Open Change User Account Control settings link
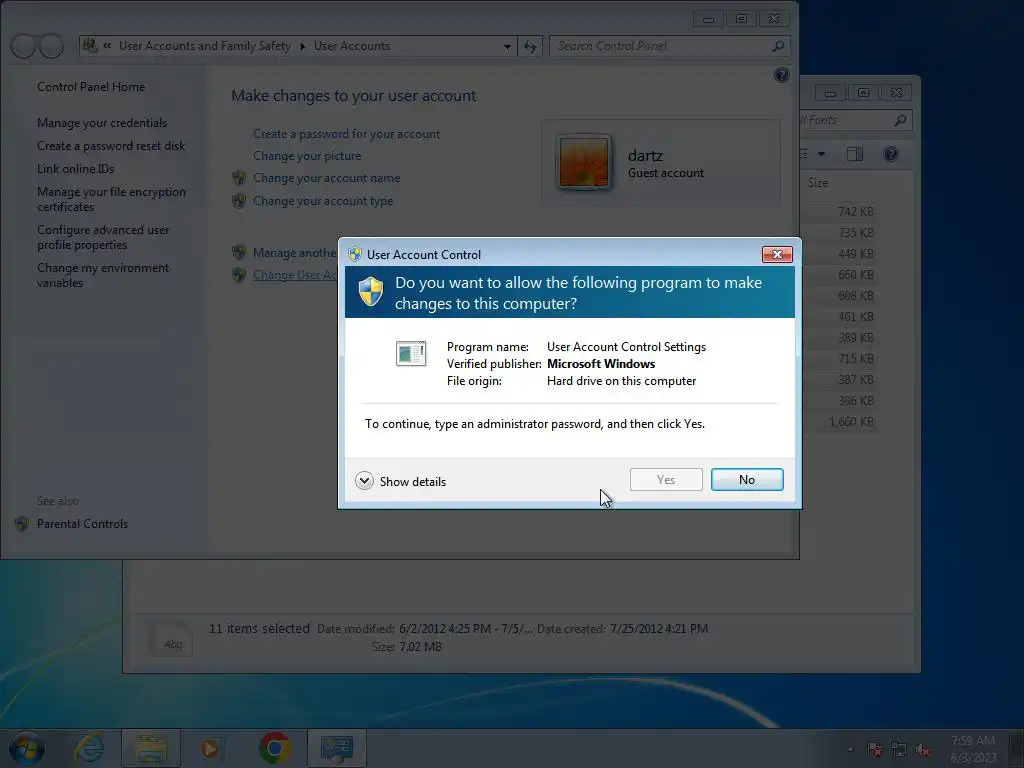The width and height of the screenshot is (1024, 768). 295,275
